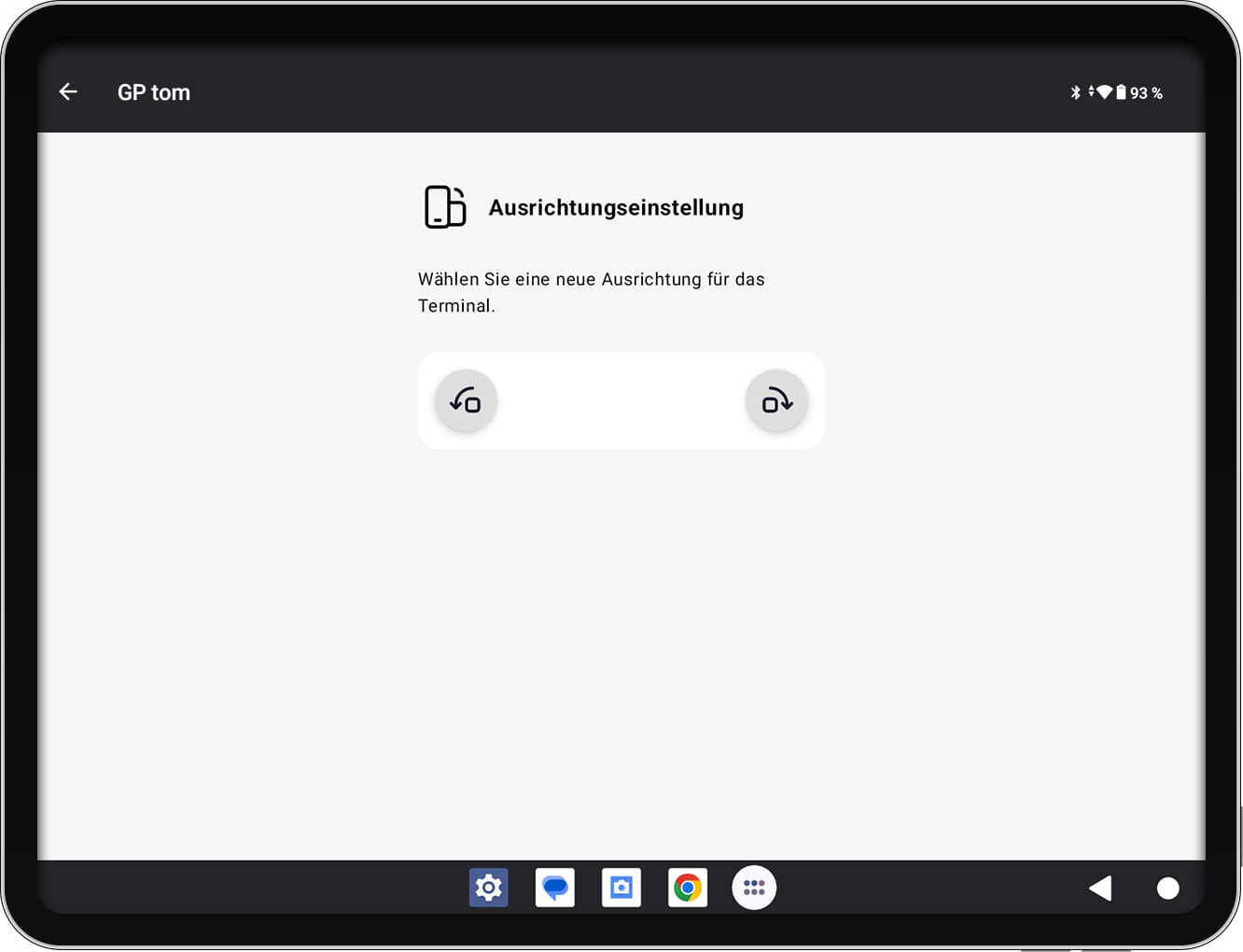Screen dimensions: 1243x952
Task: Open the Settings gear app in taskbar
Action: click(489, 888)
